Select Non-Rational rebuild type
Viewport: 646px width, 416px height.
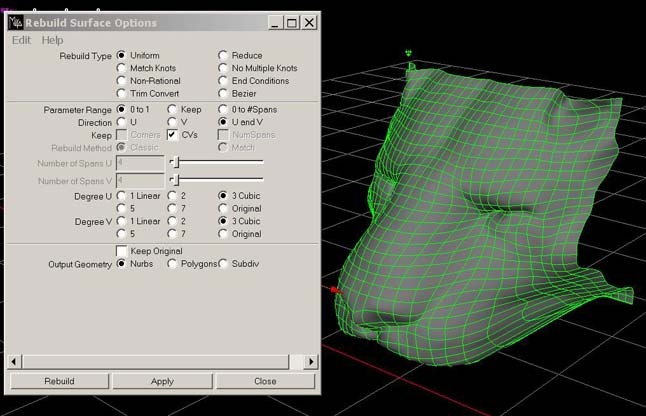point(121,80)
